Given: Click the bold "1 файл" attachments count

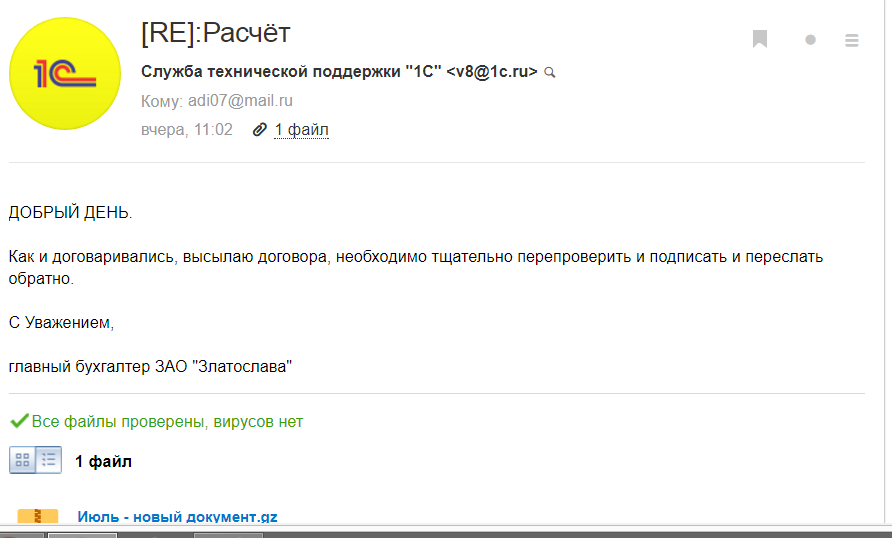Looking at the screenshot, I should tap(103, 461).
